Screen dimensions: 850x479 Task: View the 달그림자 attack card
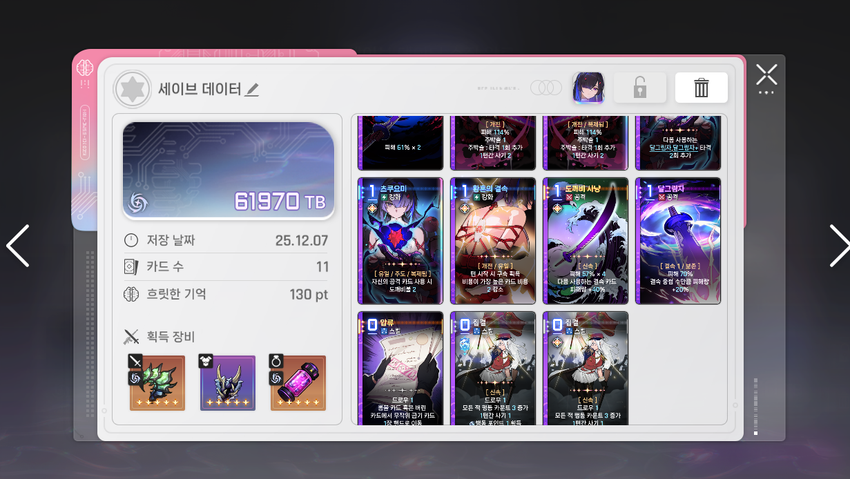point(678,241)
